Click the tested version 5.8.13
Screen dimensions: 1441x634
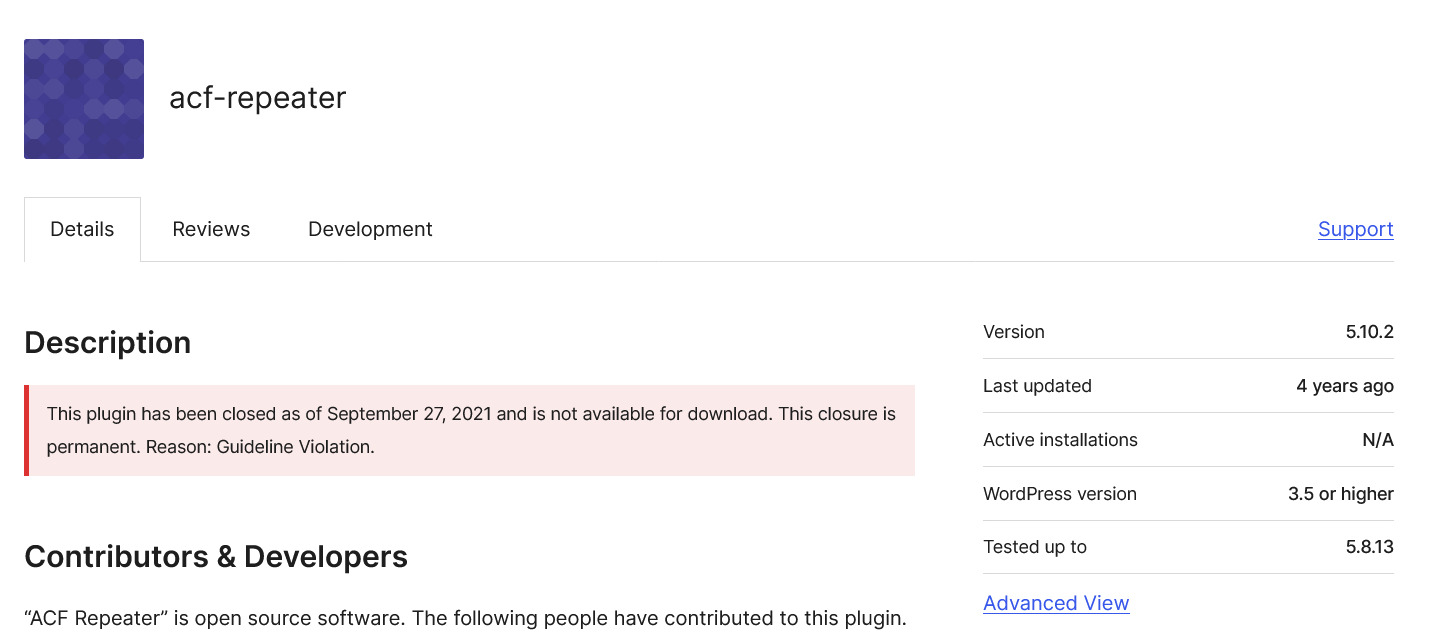point(1368,547)
